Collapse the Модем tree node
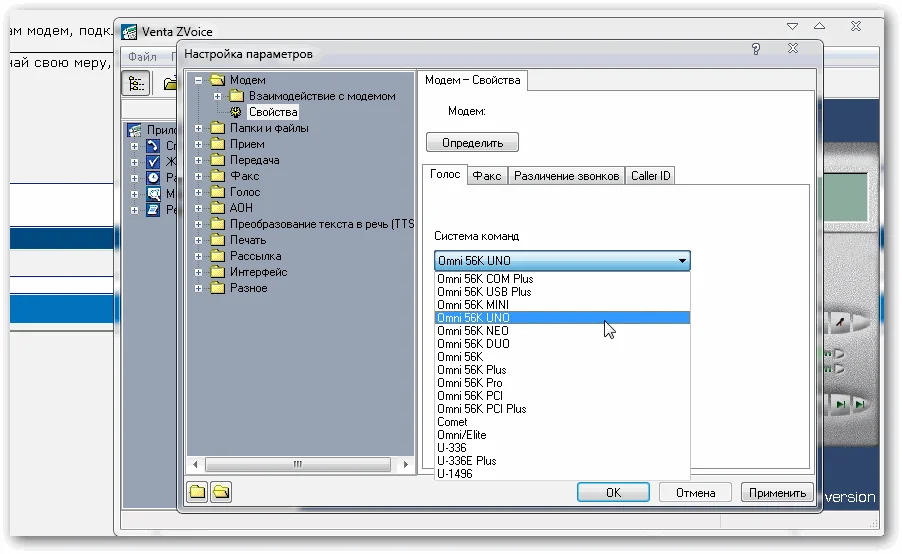This screenshot has width=902, height=554. (x=198, y=81)
